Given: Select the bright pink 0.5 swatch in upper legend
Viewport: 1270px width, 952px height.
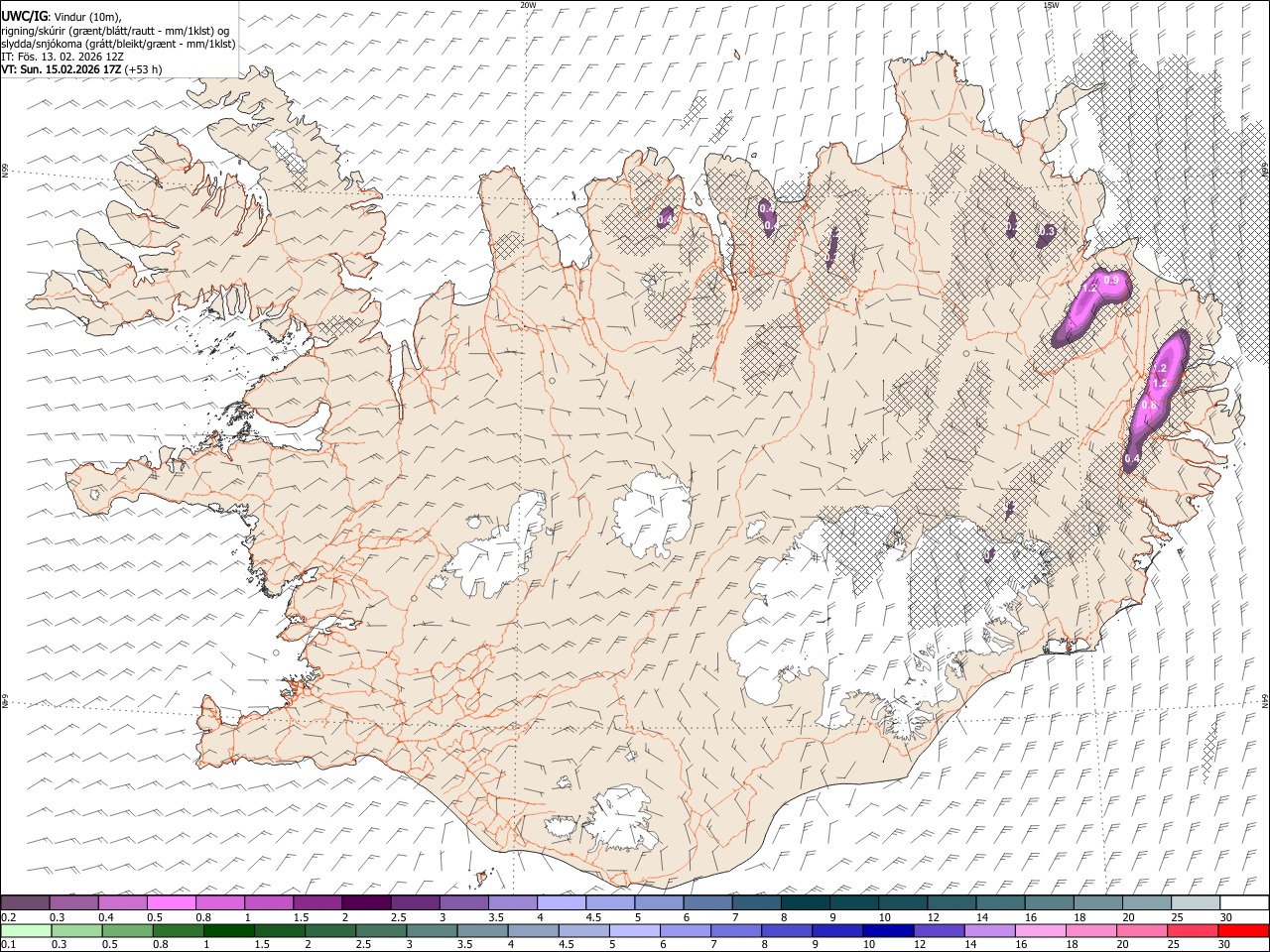Looking at the screenshot, I should click(x=171, y=903).
